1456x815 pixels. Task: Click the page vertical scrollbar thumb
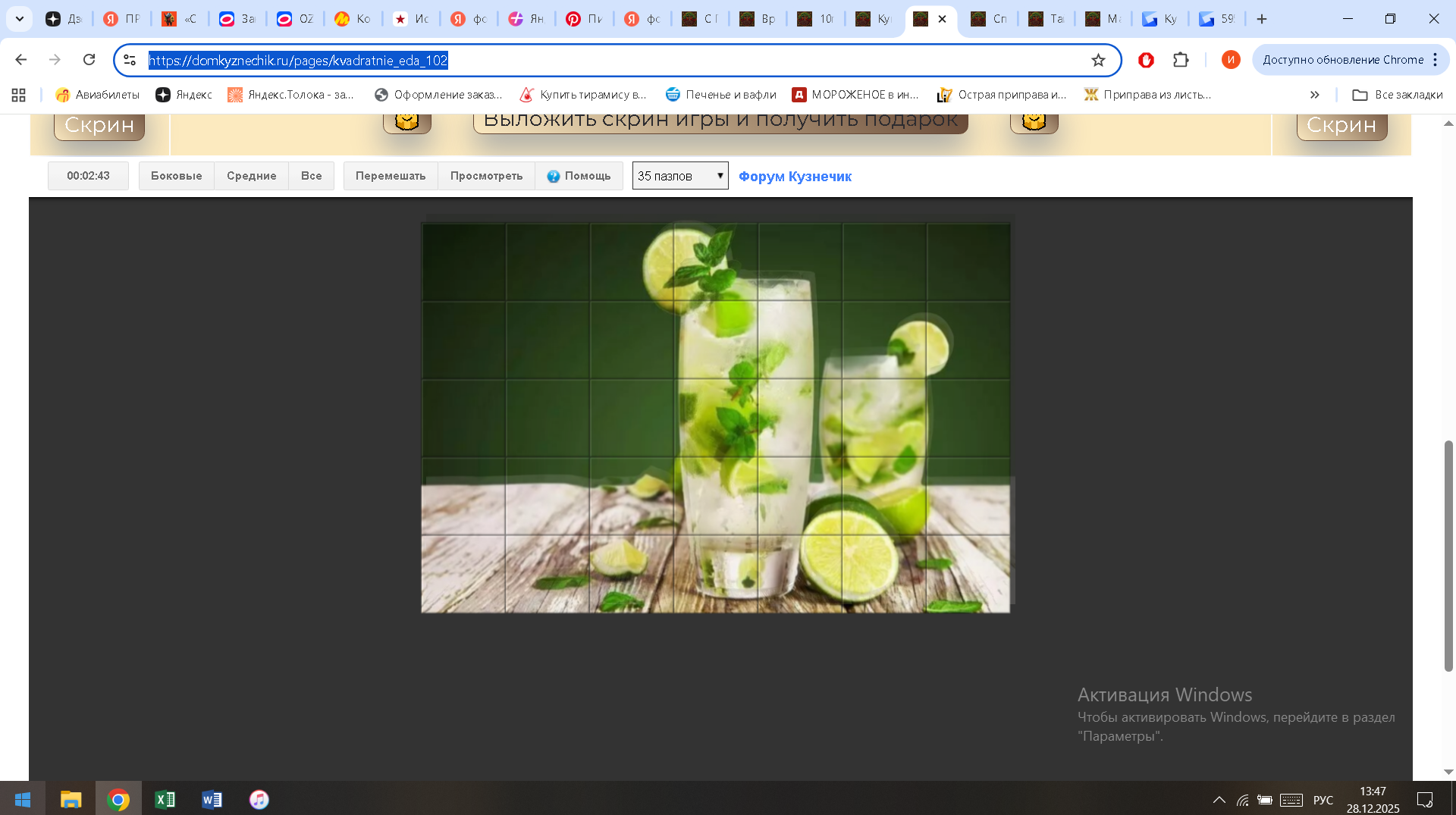click(x=1448, y=555)
